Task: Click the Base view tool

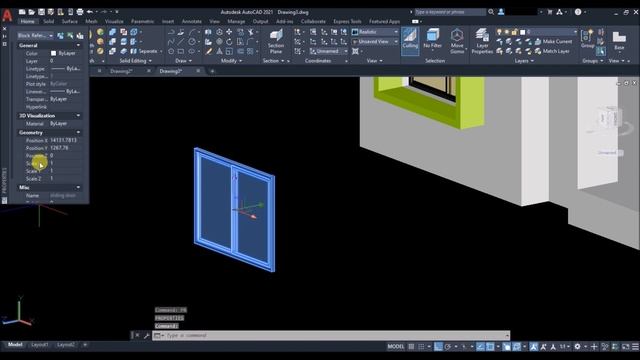Action: click(619, 40)
